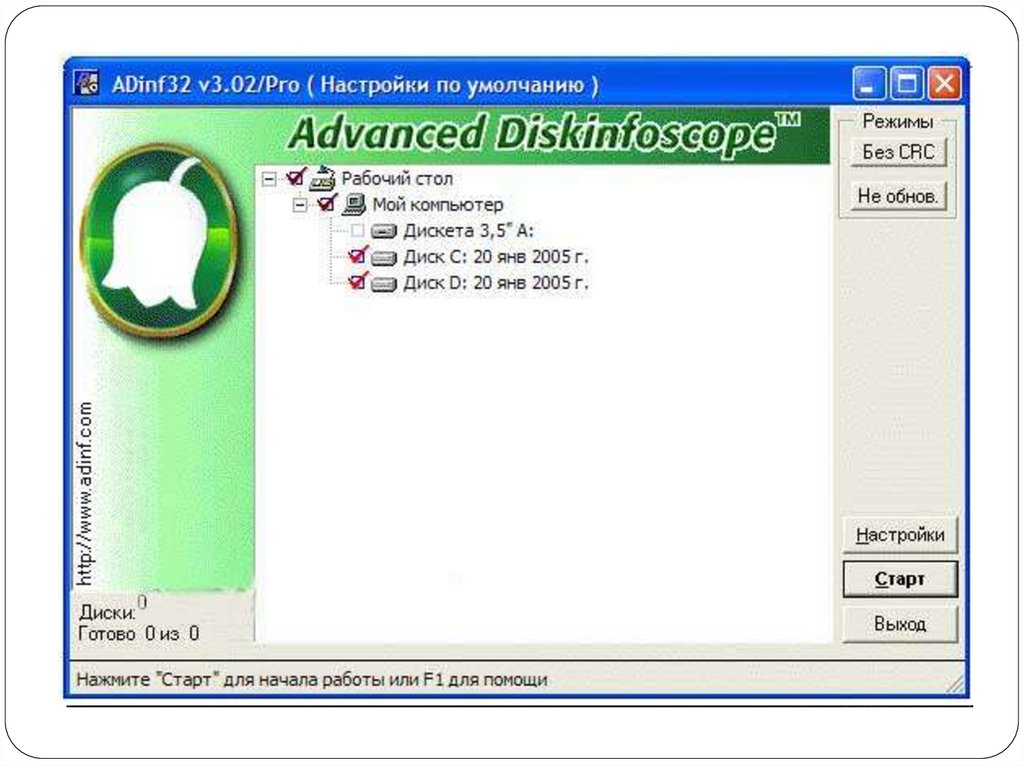Image resolution: width=1024 pixels, height=767 pixels.
Task: Select the Мой компьютер tree label
Action: coord(438,204)
